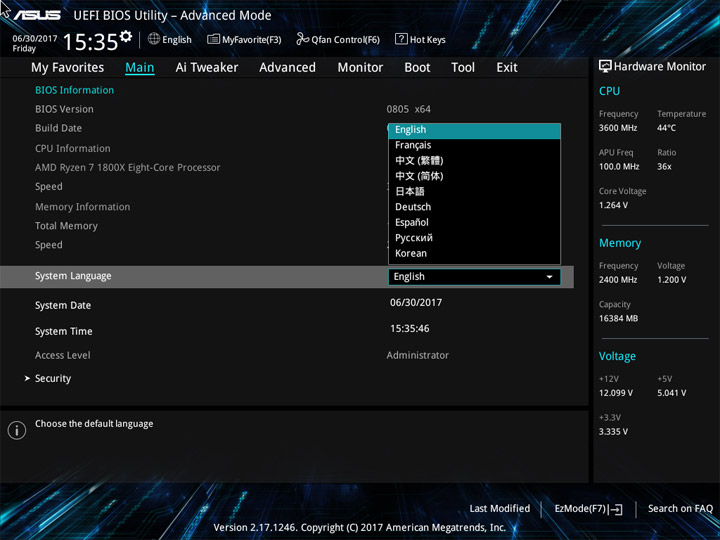Image resolution: width=720 pixels, height=540 pixels.
Task: Choose Русский language option
Action: (474, 238)
